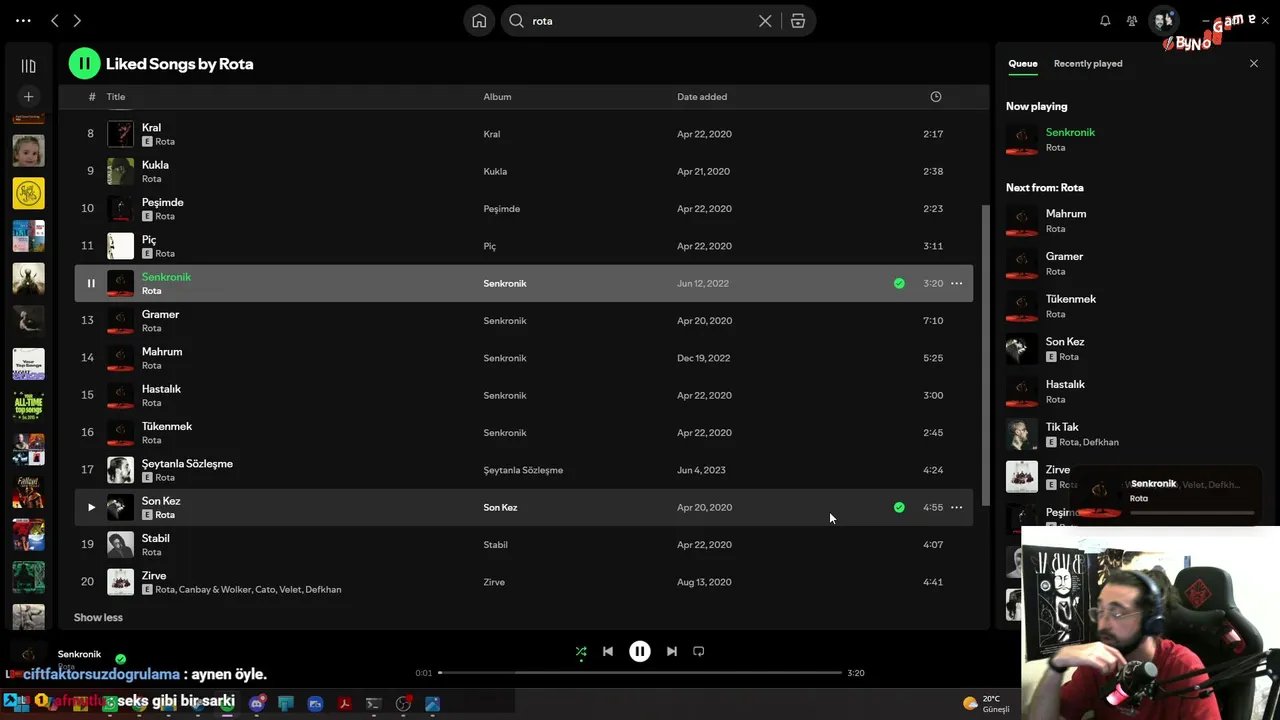Image resolution: width=1280 pixels, height=720 pixels.
Task: Clear the search field text
Action: 765,21
